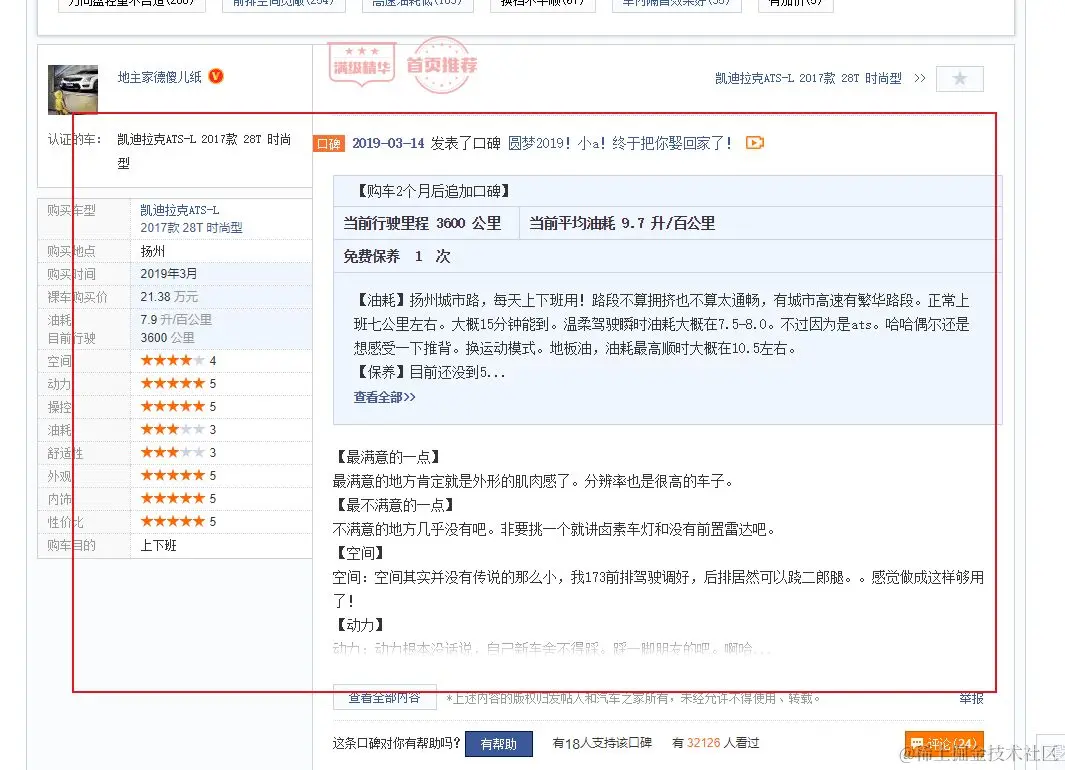Click the video icon after review title
The width and height of the screenshot is (1065, 770).
click(755, 143)
